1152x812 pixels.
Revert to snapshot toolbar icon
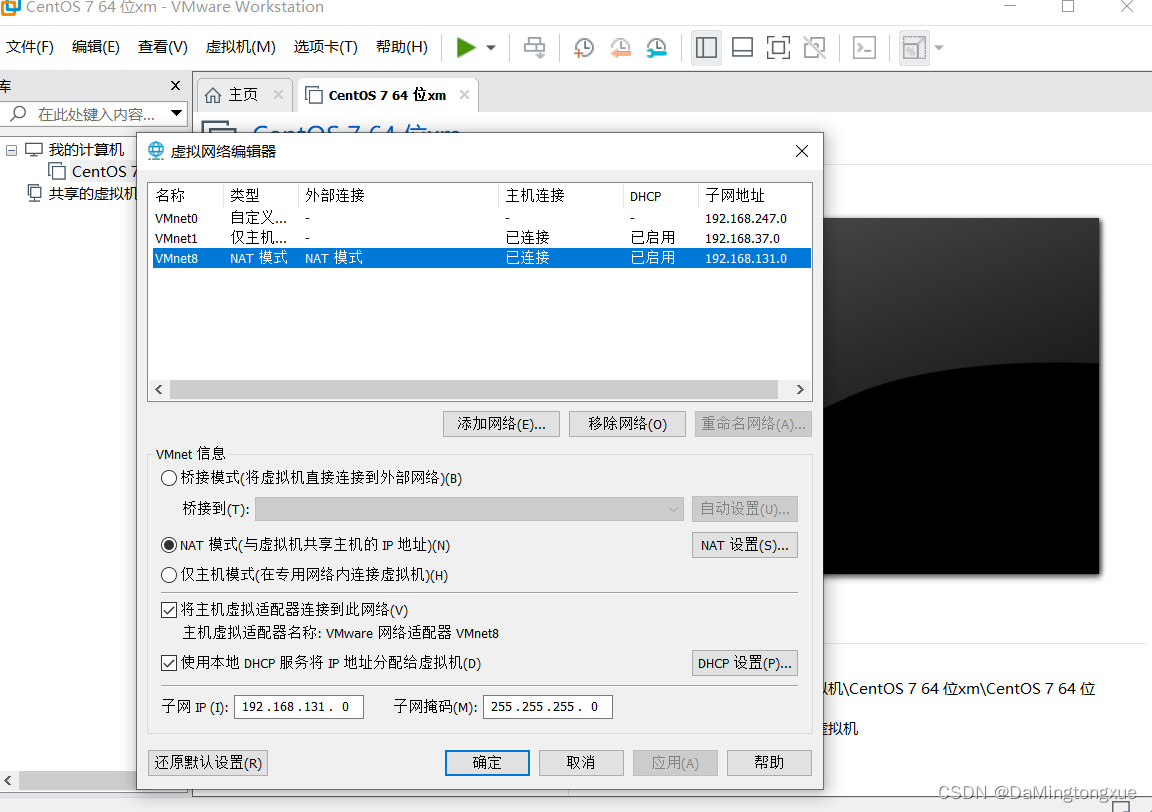tap(620, 48)
